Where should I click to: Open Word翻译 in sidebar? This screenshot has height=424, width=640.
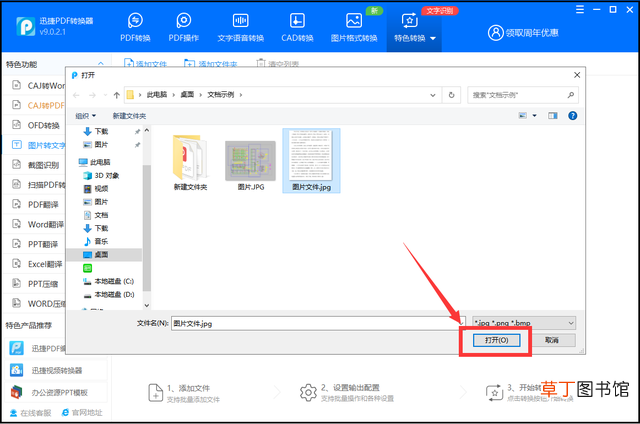click(38, 224)
